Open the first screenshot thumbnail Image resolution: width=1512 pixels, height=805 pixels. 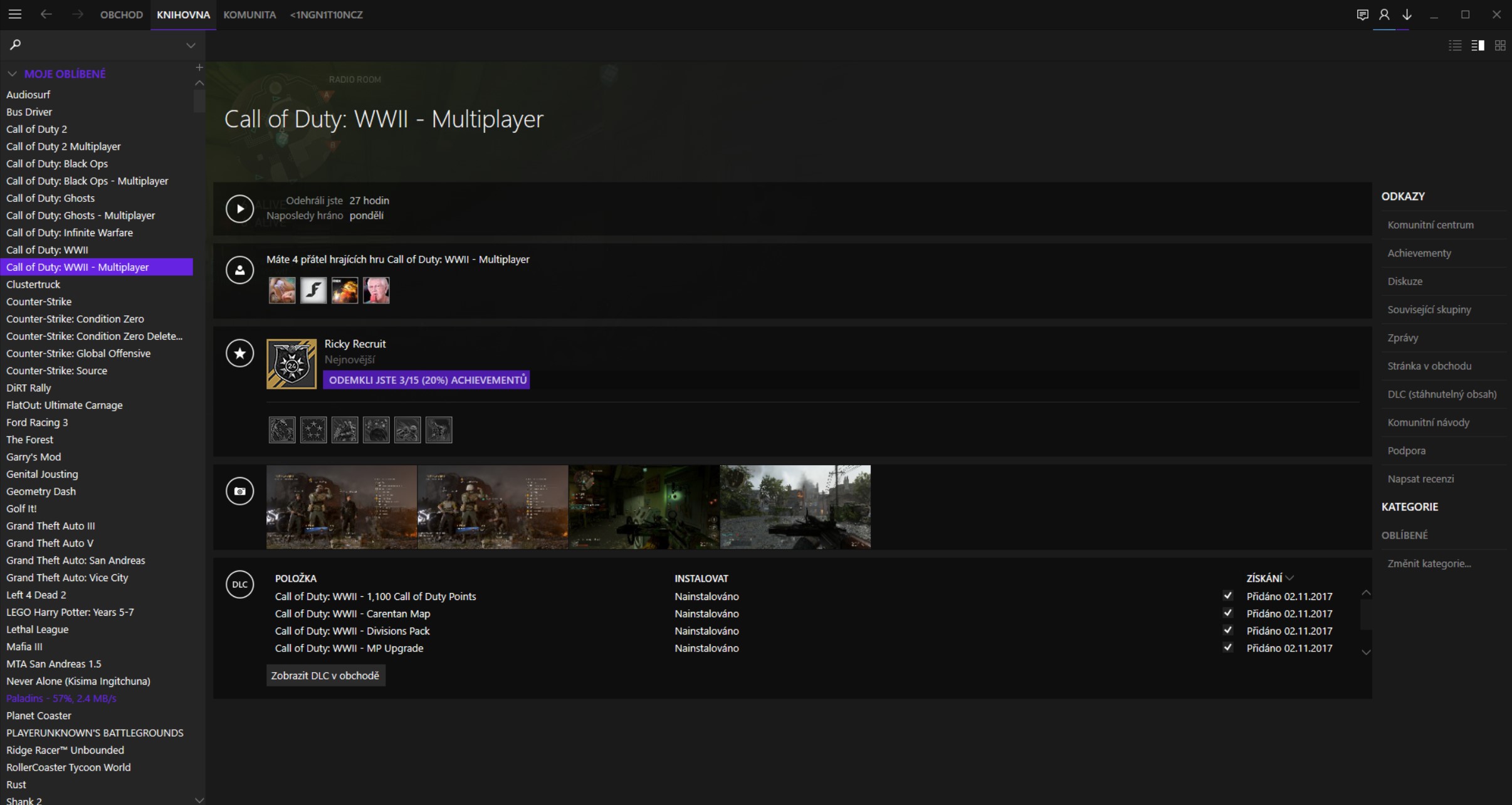pos(342,507)
